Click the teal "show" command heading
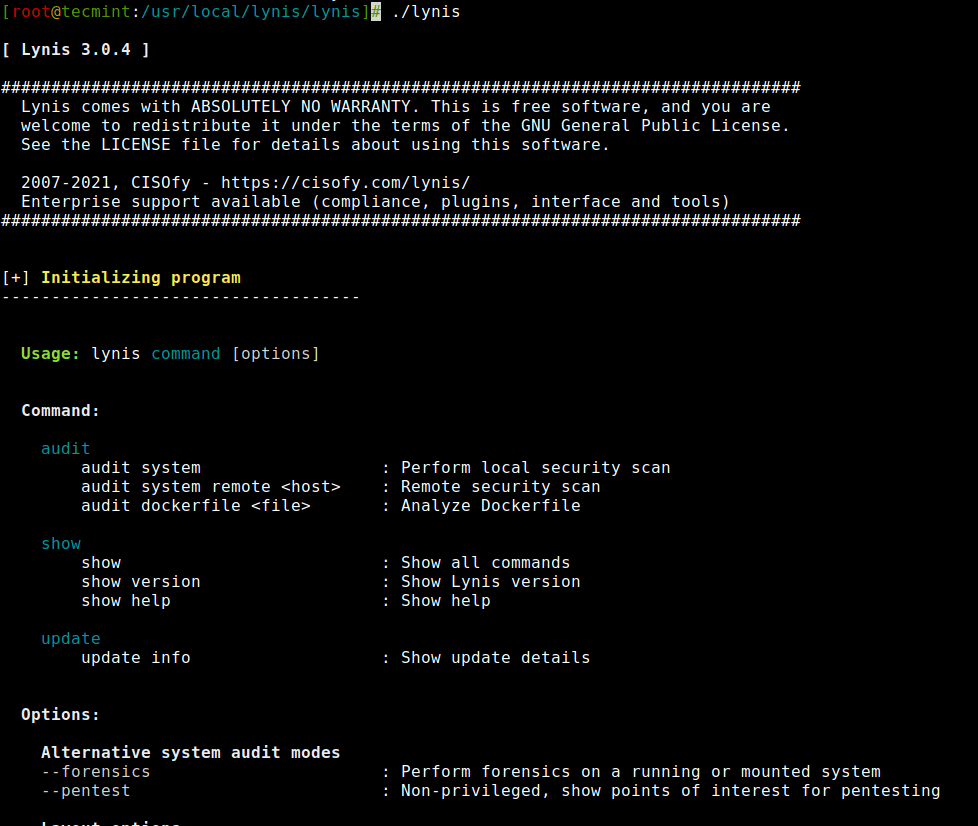 pos(61,544)
